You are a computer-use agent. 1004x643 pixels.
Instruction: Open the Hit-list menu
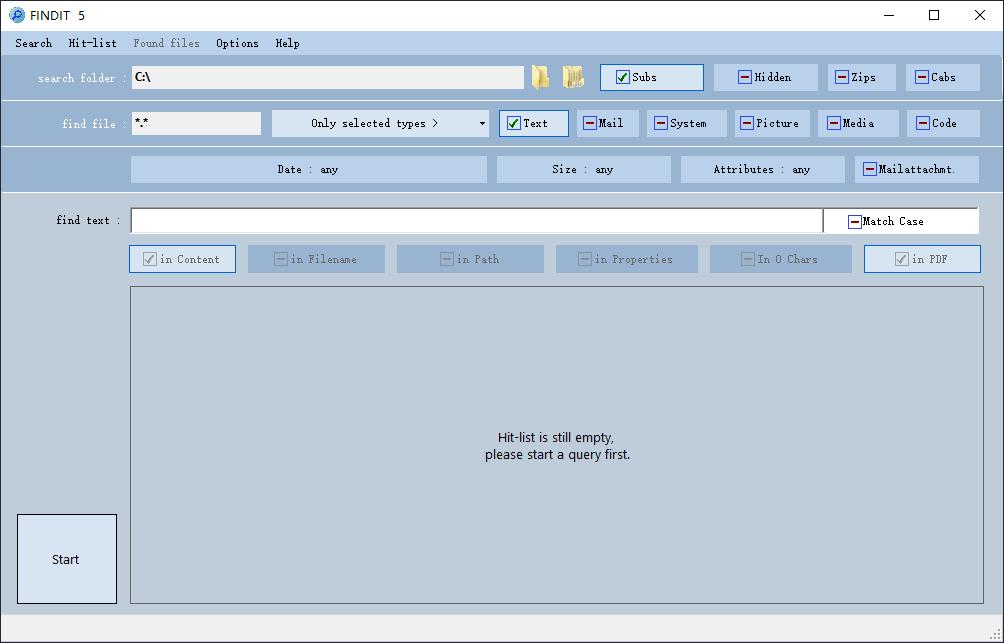[92, 44]
